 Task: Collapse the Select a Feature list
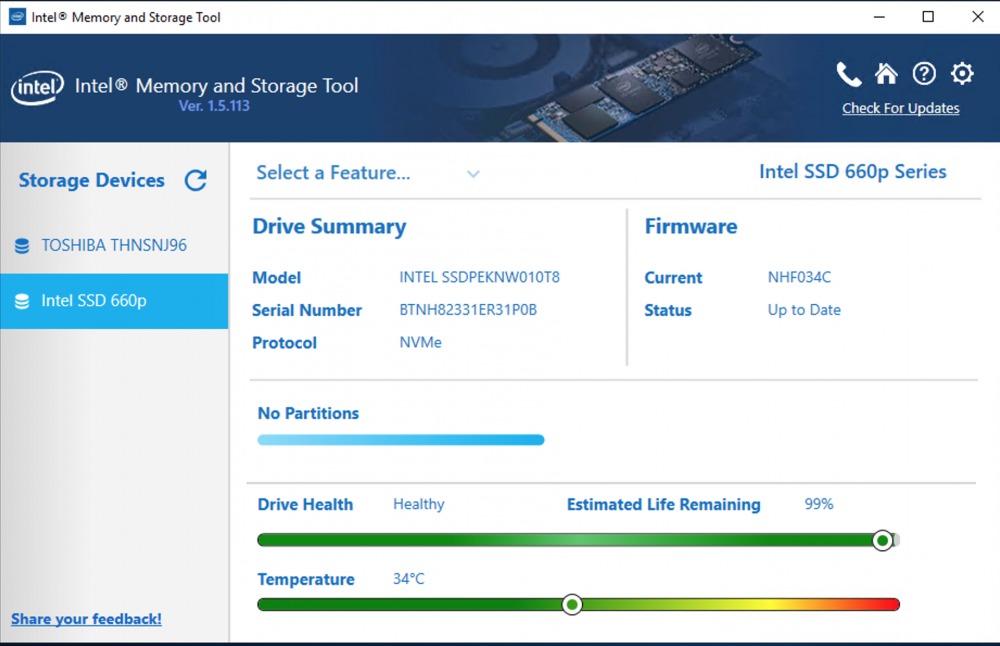coord(473,173)
